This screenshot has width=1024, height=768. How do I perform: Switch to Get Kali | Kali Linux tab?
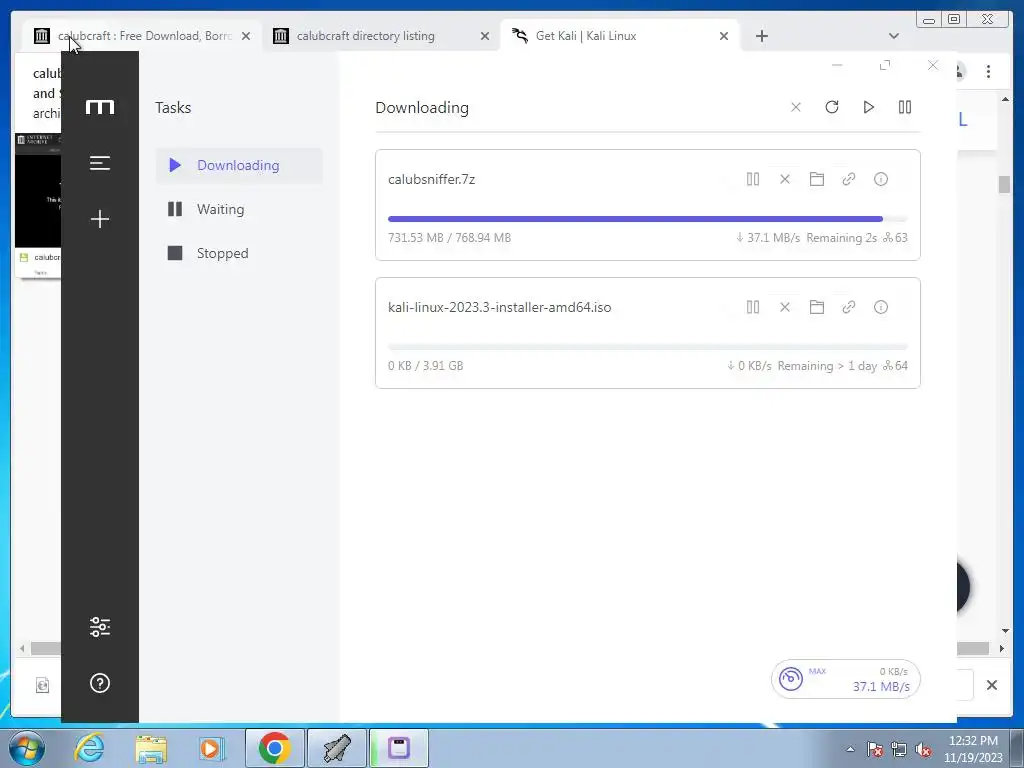click(619, 36)
